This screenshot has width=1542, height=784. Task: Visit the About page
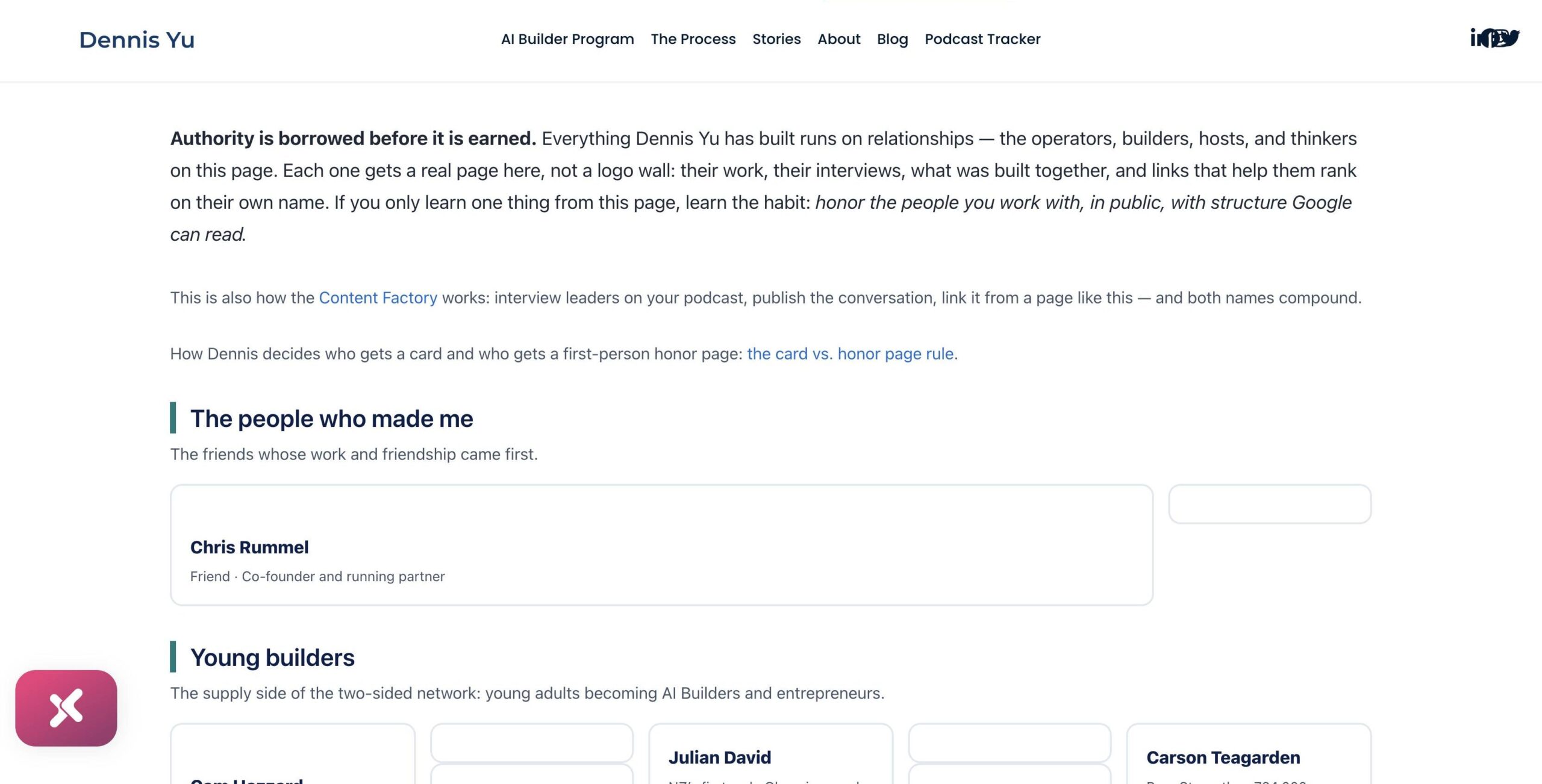coord(839,39)
